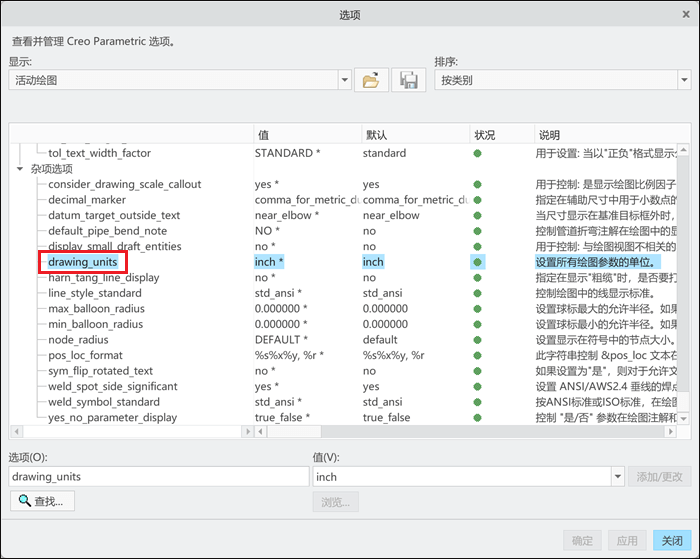Click value 'true_false *' of yes_no_parameter_display
The image size is (700, 559).
(282, 417)
